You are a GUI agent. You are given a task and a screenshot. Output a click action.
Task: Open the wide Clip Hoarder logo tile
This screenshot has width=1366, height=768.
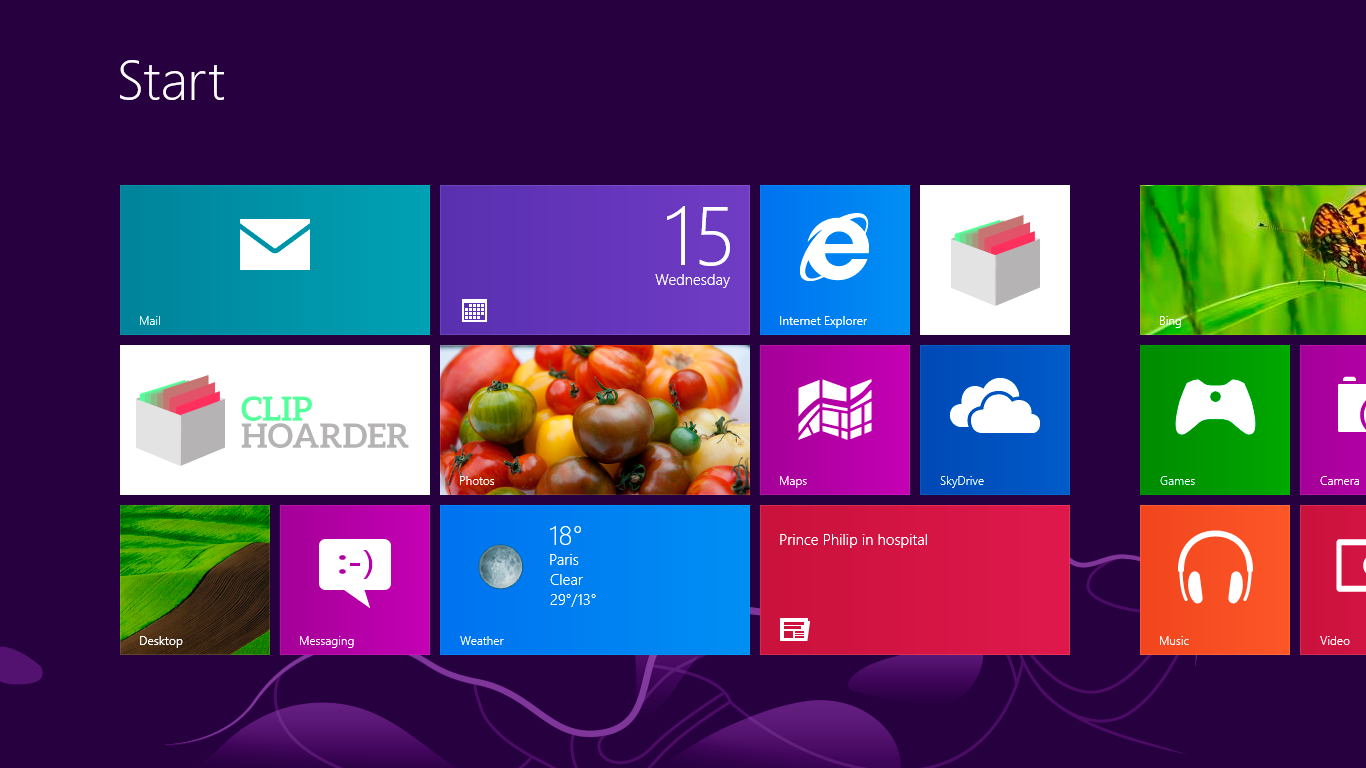point(275,420)
